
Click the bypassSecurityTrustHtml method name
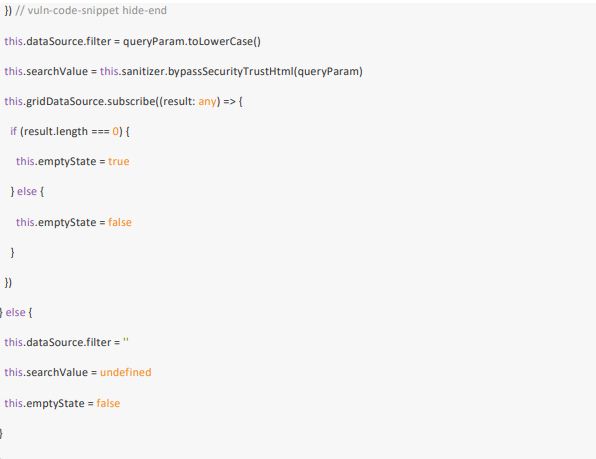[x=231, y=71]
